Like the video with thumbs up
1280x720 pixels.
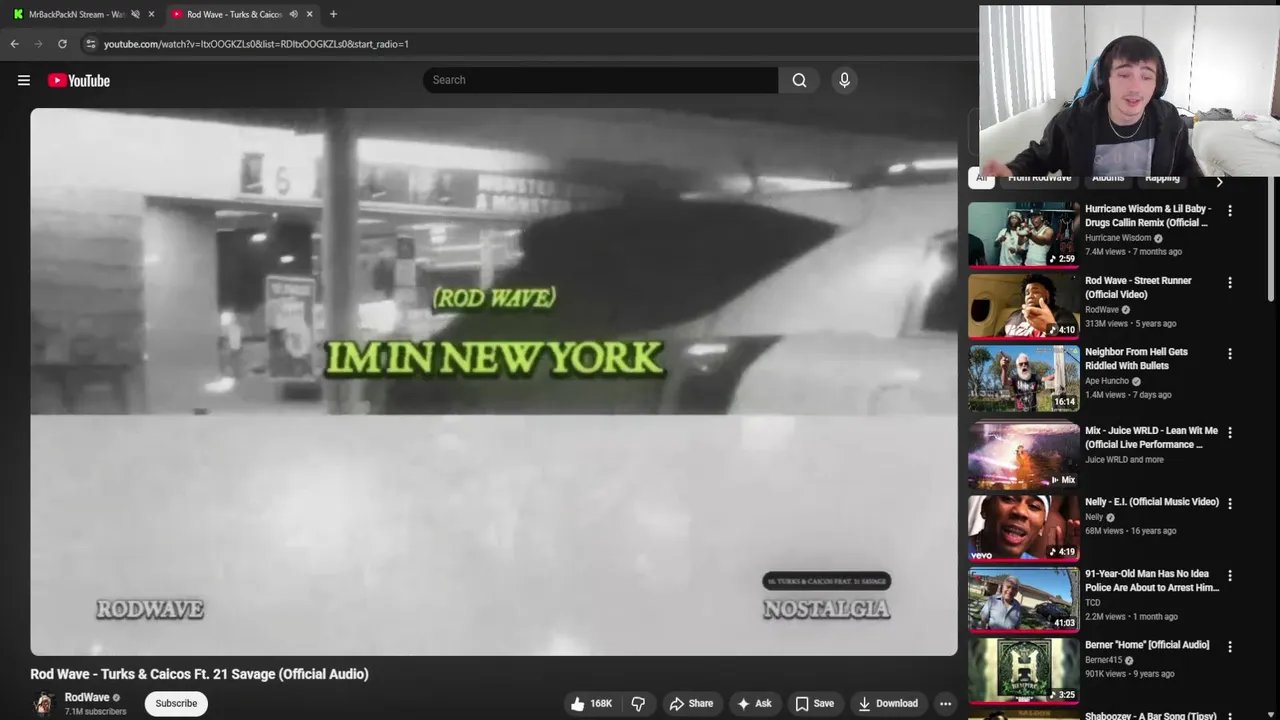coord(591,703)
